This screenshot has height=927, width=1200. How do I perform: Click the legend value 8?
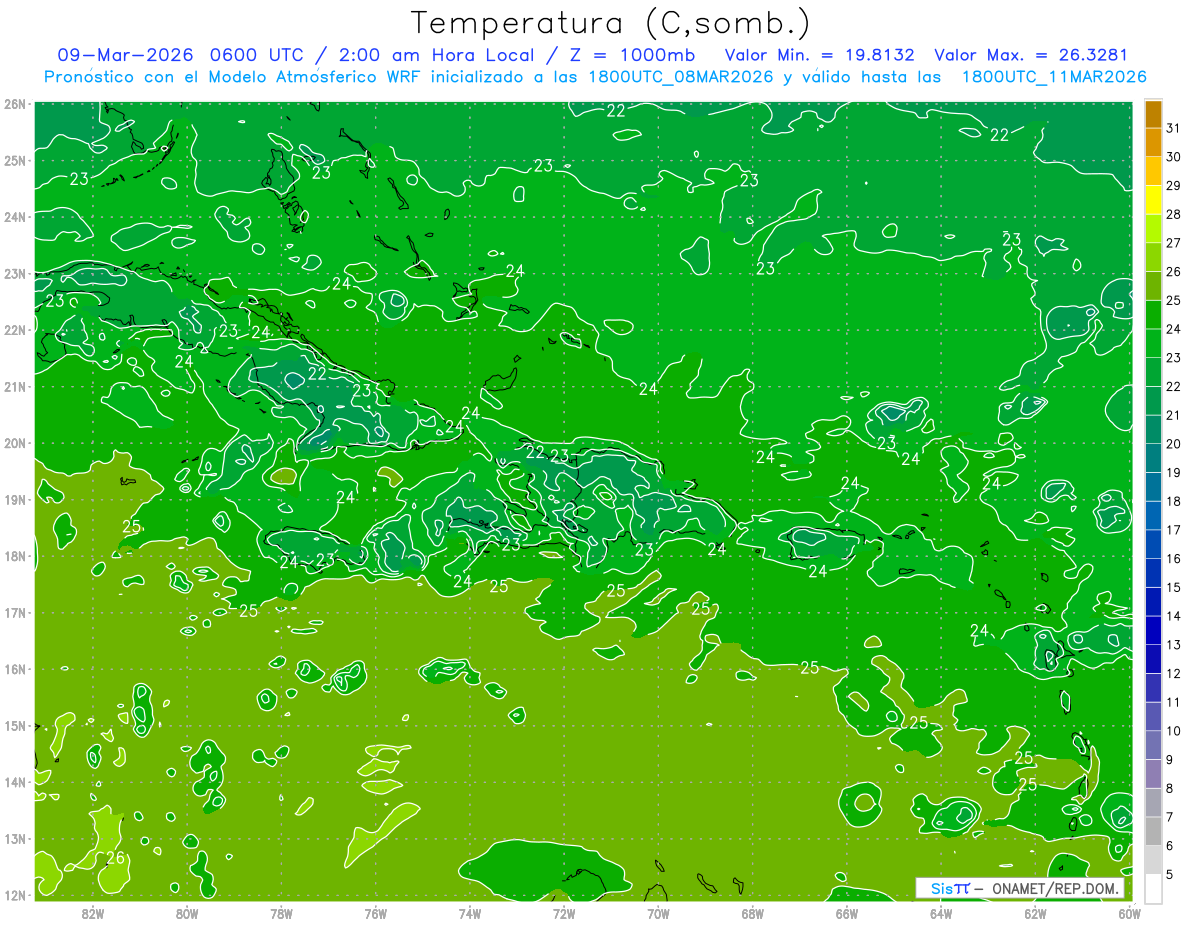click(1170, 788)
